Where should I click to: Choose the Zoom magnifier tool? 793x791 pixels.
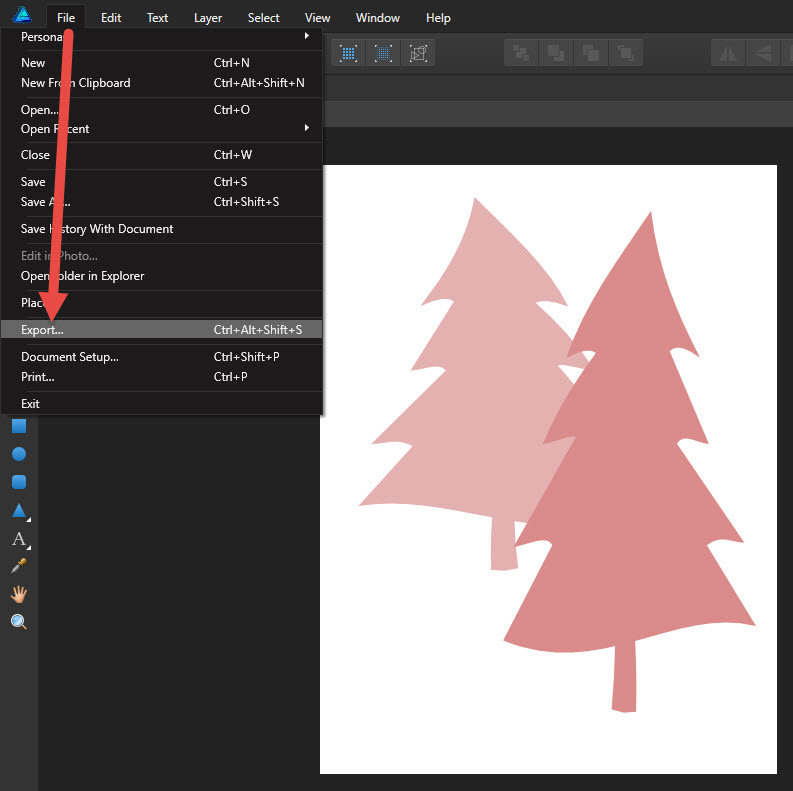click(18, 622)
